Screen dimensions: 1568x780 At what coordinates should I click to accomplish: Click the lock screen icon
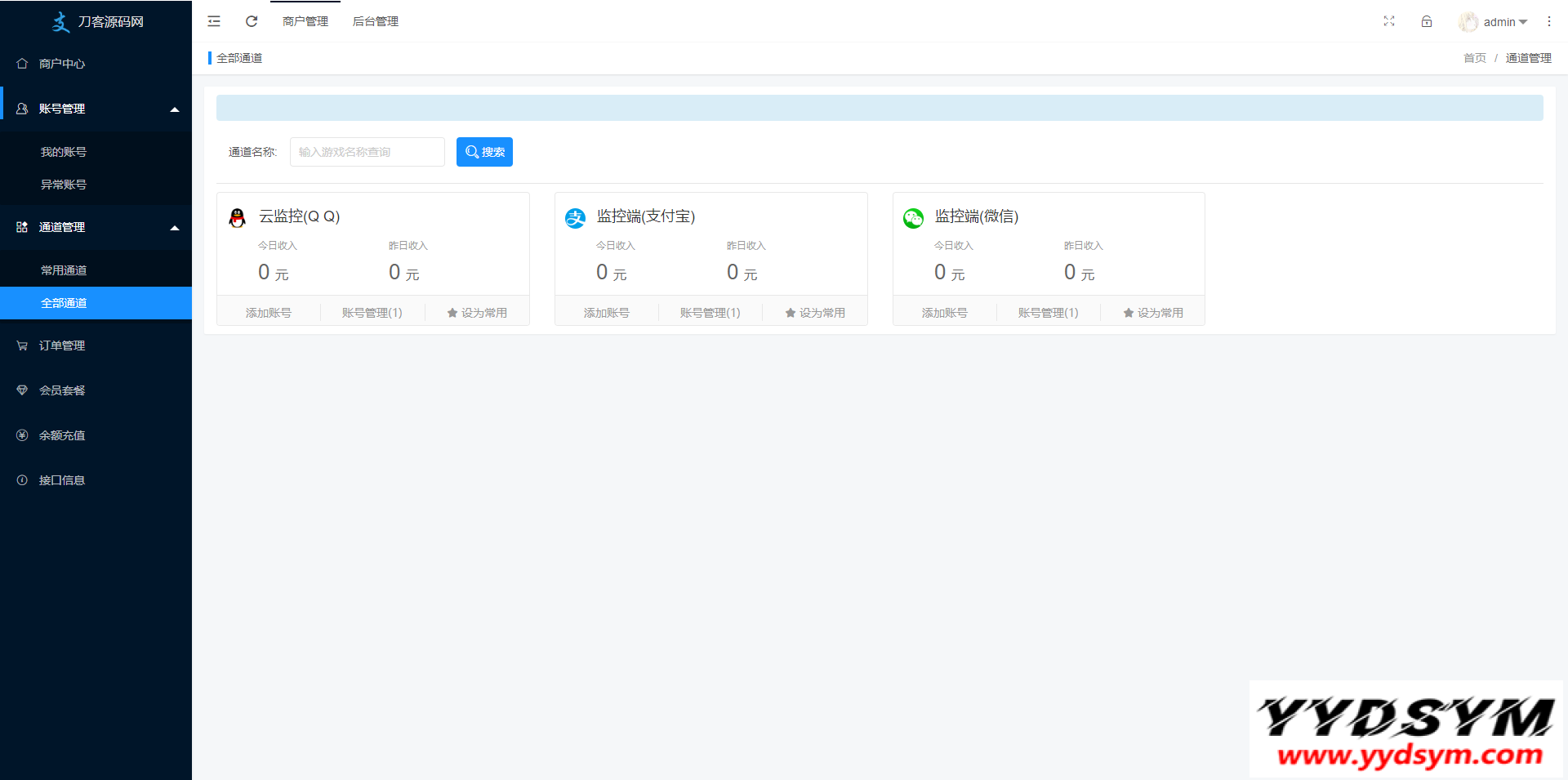[x=1427, y=21]
